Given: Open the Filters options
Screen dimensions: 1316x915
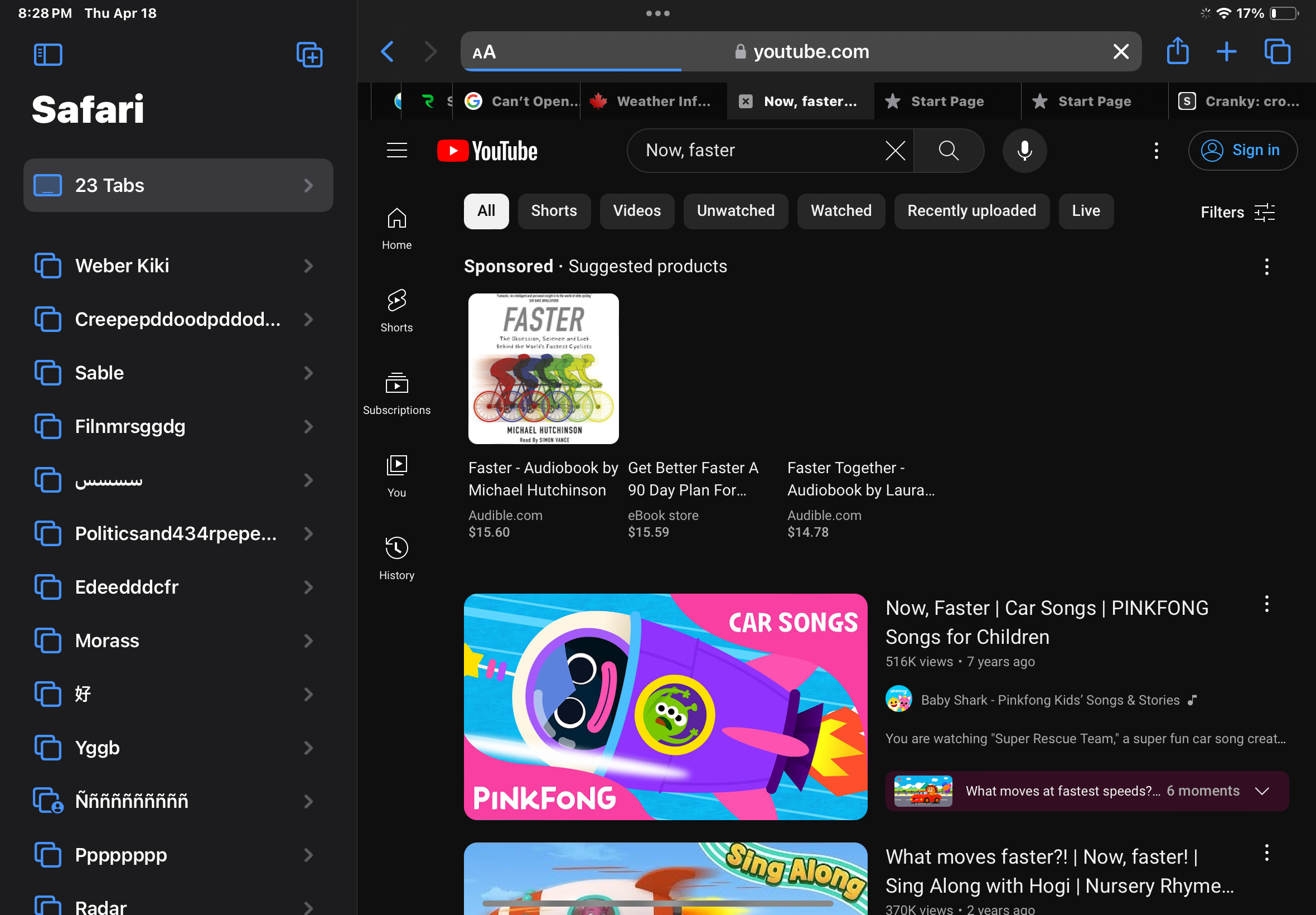Looking at the screenshot, I should [x=1237, y=212].
